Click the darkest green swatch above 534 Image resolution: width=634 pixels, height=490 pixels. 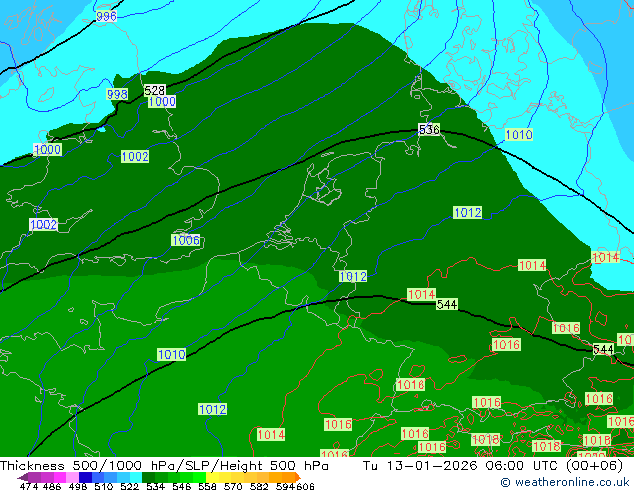tap(148, 477)
